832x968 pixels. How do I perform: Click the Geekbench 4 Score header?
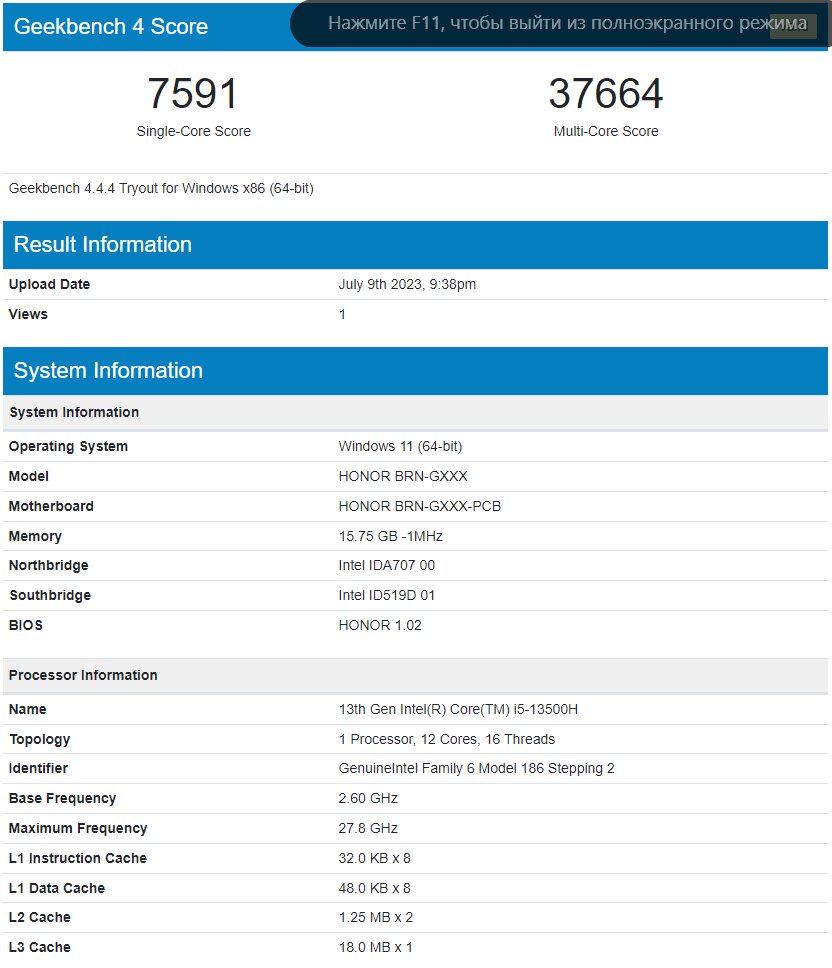tap(110, 27)
